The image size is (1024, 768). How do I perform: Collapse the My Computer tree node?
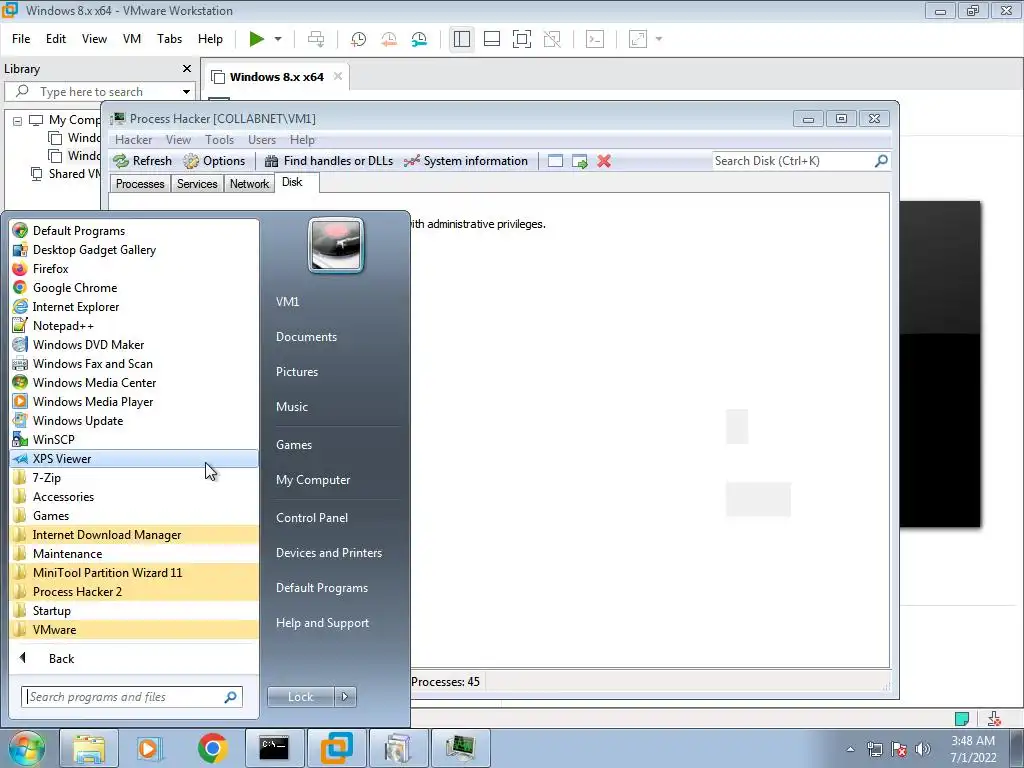pos(18,121)
